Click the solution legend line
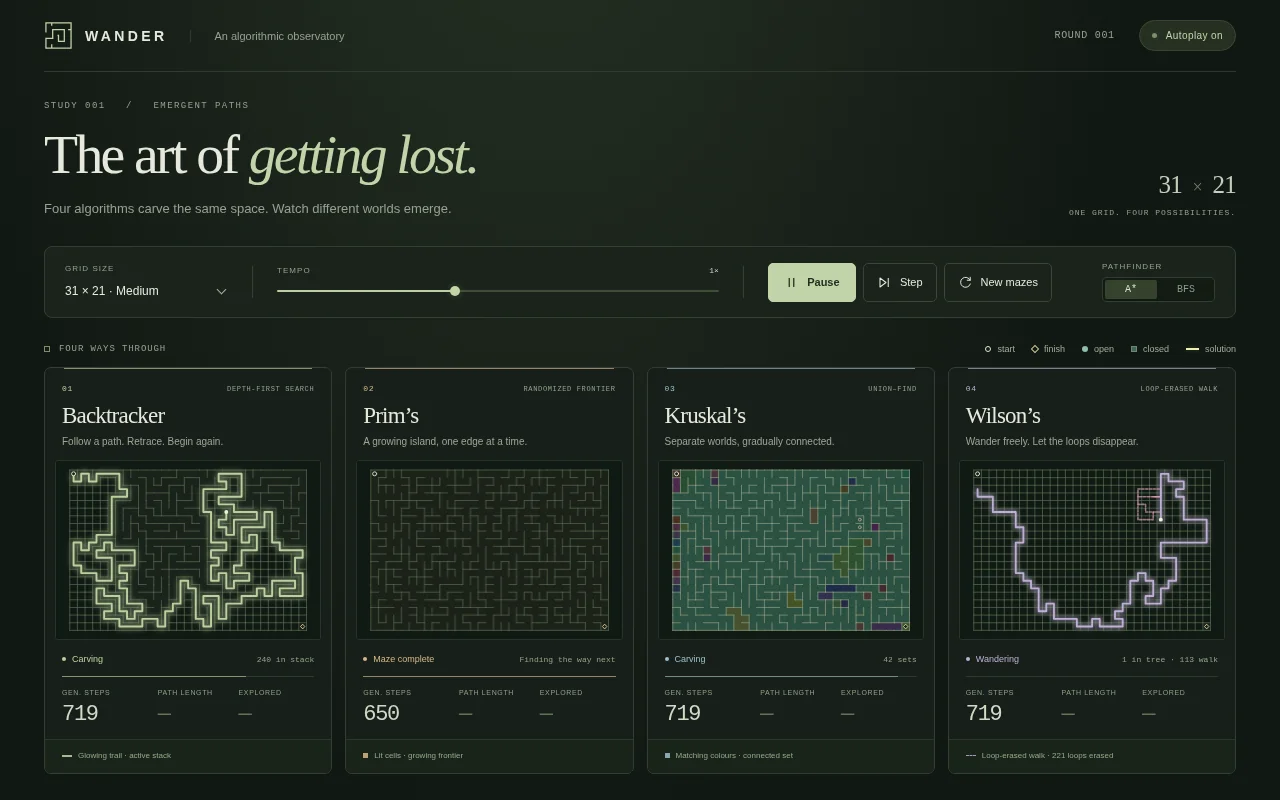1280x800 pixels. [1192, 349]
